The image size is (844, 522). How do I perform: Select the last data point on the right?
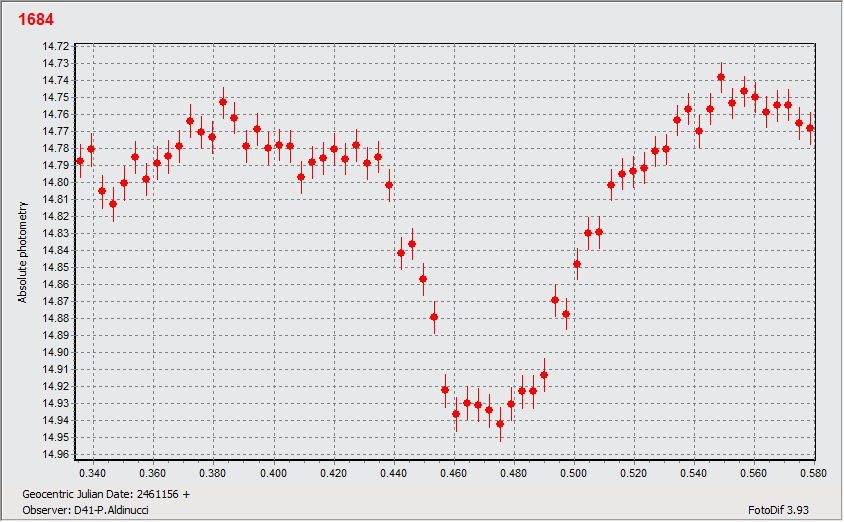coord(810,128)
